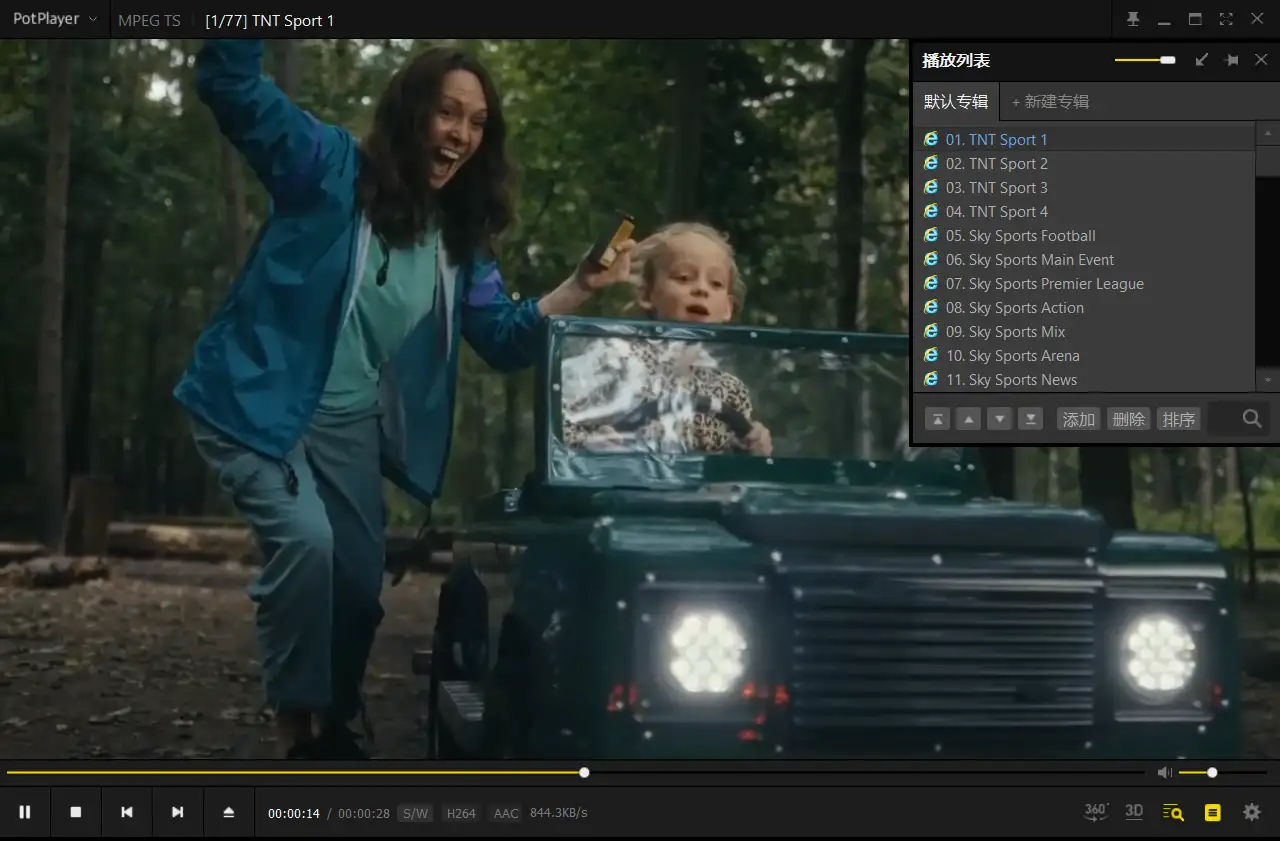Switch player to fullscreen mode
Image resolution: width=1280 pixels, height=841 pixels.
(1226, 19)
